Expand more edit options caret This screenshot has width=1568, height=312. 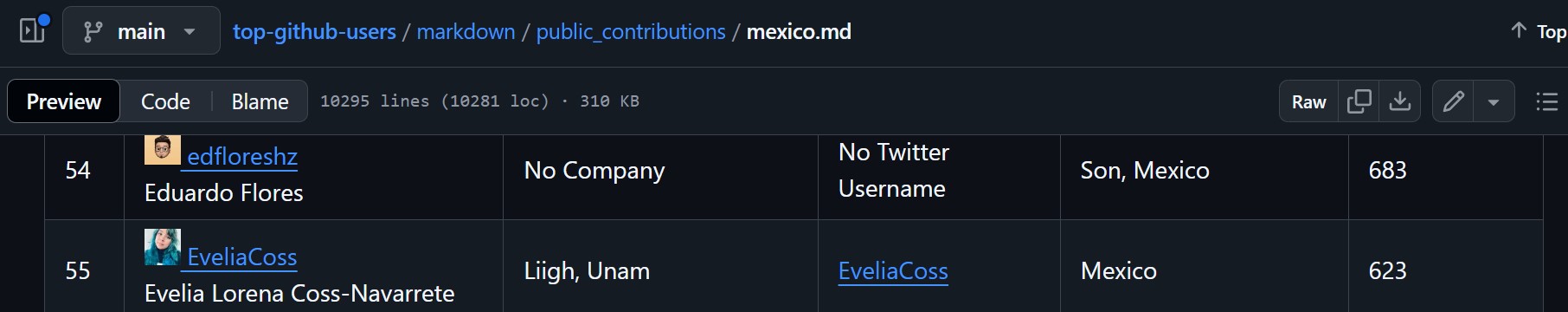tap(1494, 101)
